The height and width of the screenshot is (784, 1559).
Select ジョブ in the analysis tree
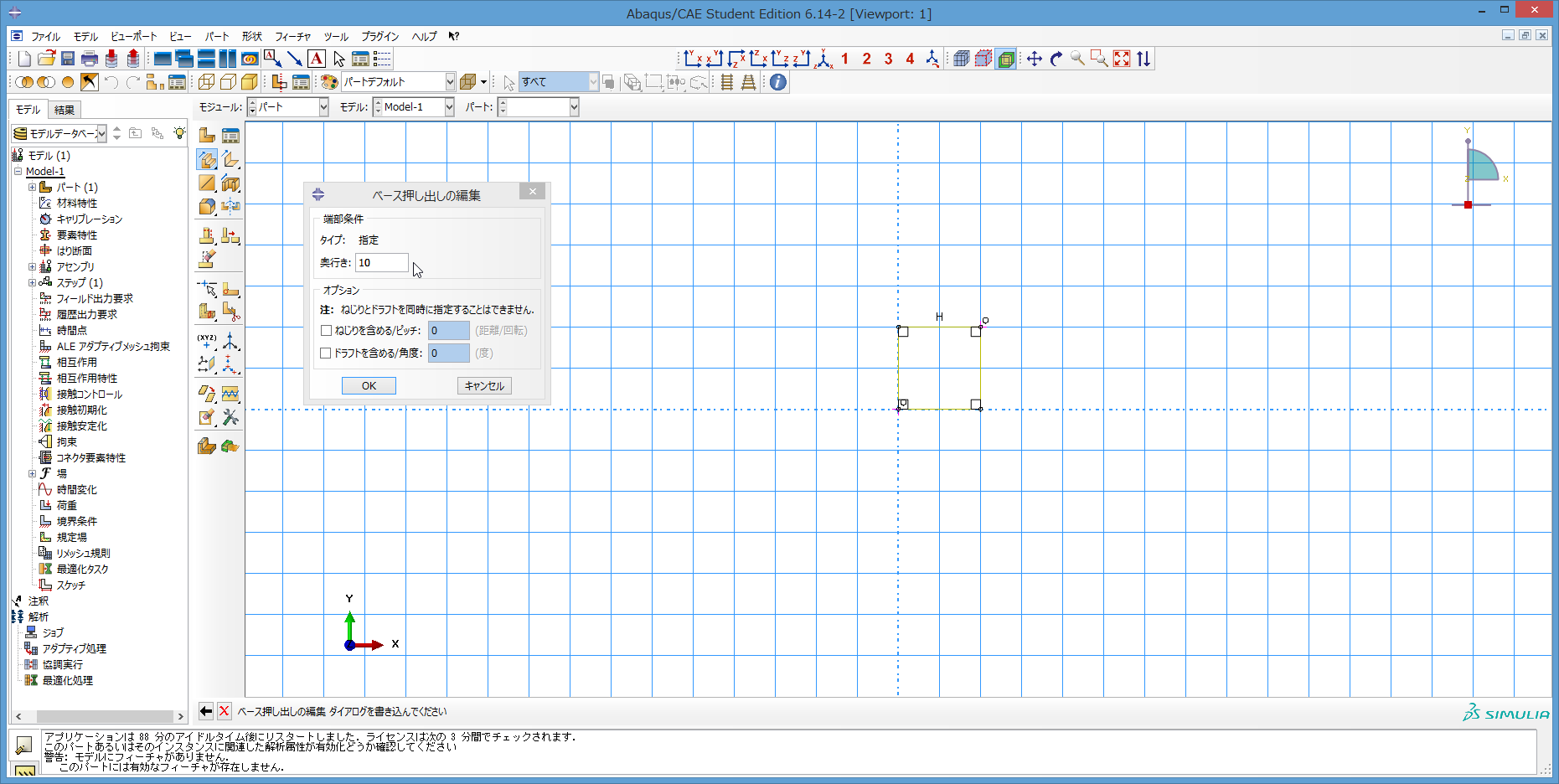click(53, 633)
